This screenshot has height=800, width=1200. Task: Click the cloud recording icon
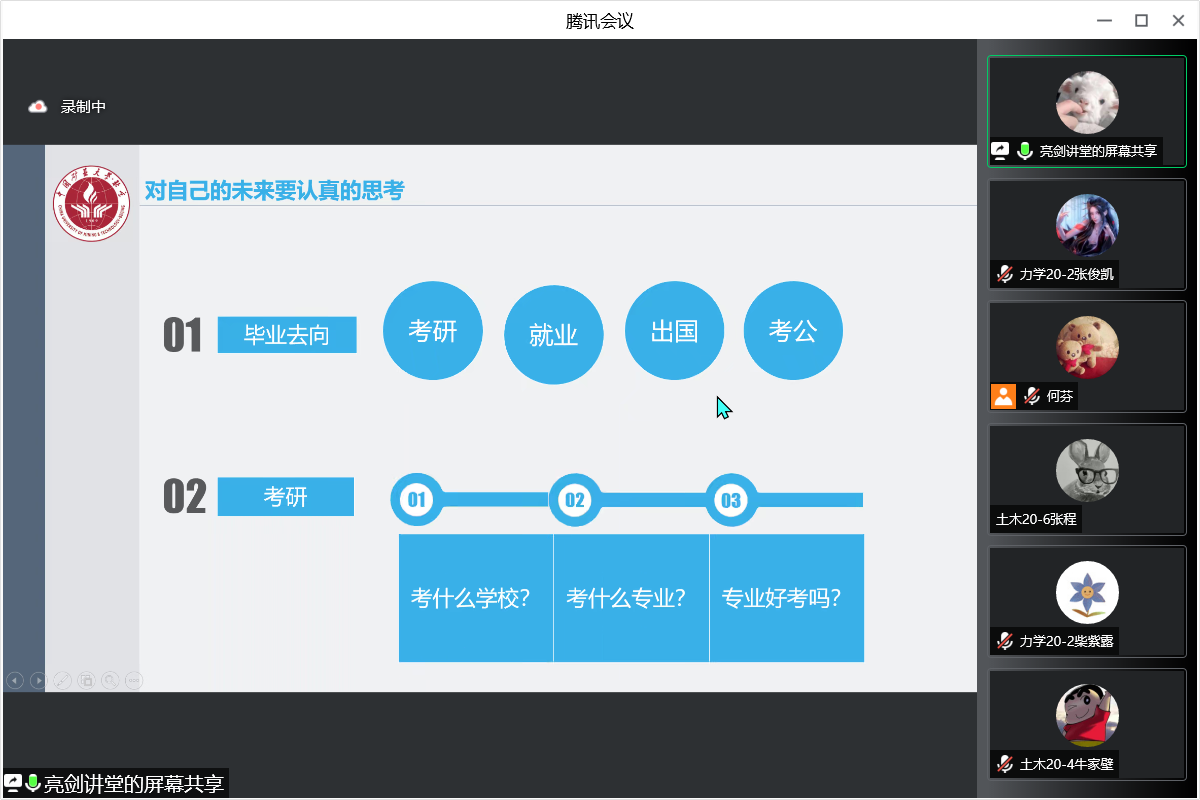pyautogui.click(x=38, y=107)
